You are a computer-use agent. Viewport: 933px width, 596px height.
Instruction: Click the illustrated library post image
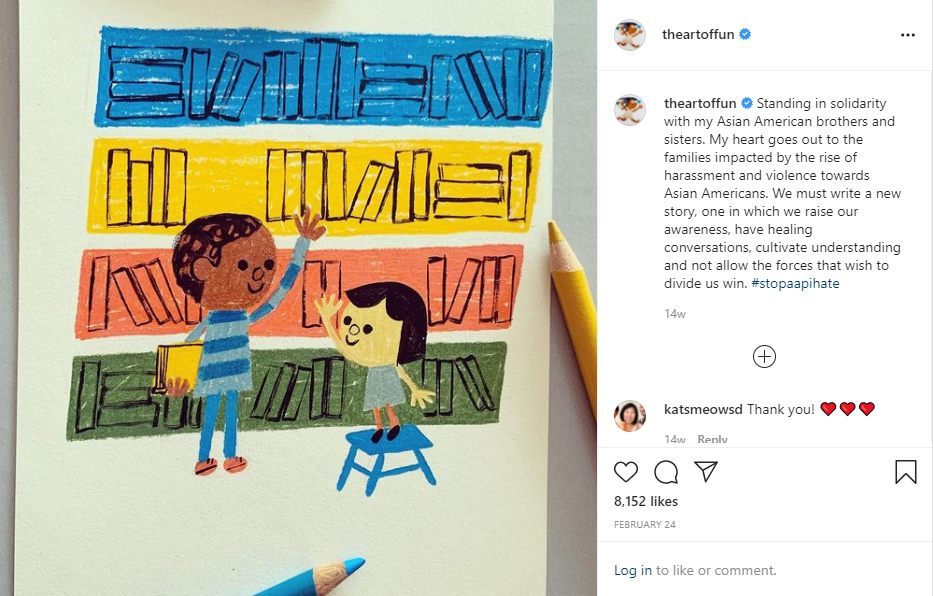point(299,298)
